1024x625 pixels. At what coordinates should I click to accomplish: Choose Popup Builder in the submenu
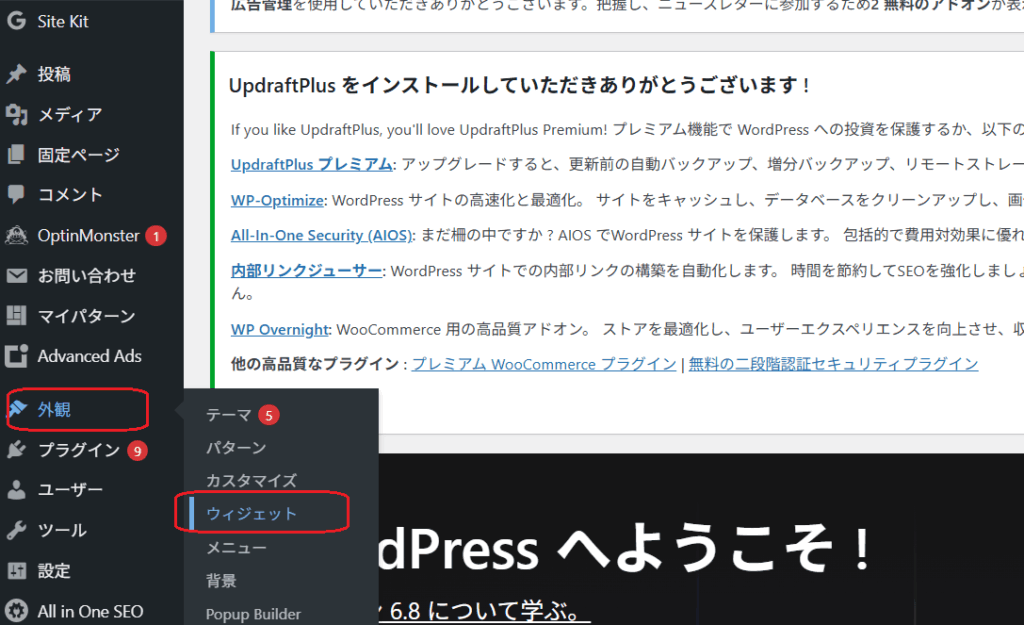[x=253, y=614]
